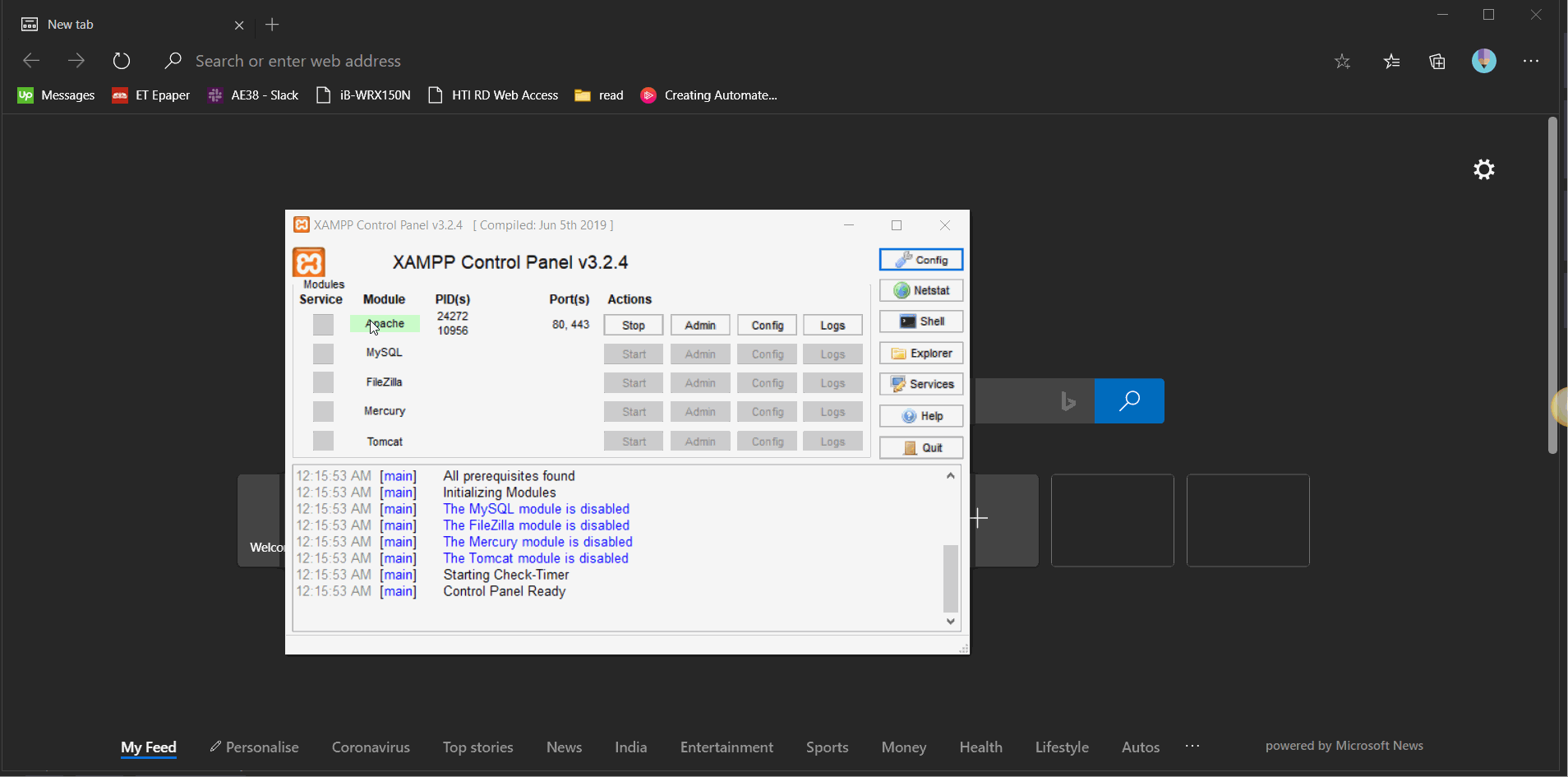This screenshot has height=777, width=1568.
Task: Click the browser address bar
Action: pos(740,61)
